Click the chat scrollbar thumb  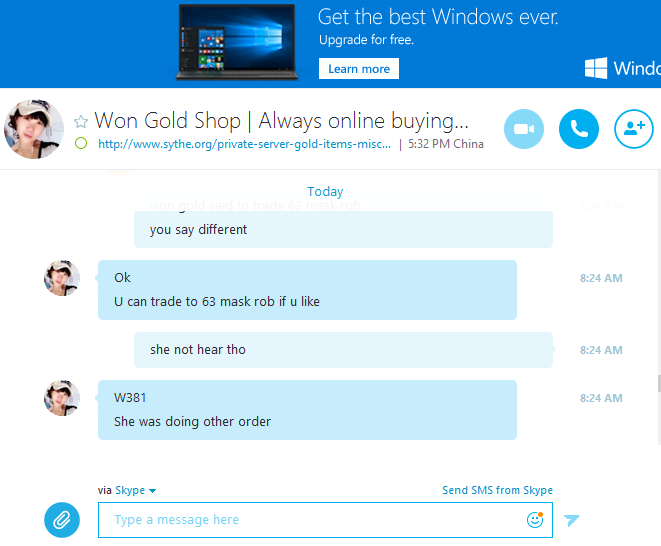pos(659,383)
